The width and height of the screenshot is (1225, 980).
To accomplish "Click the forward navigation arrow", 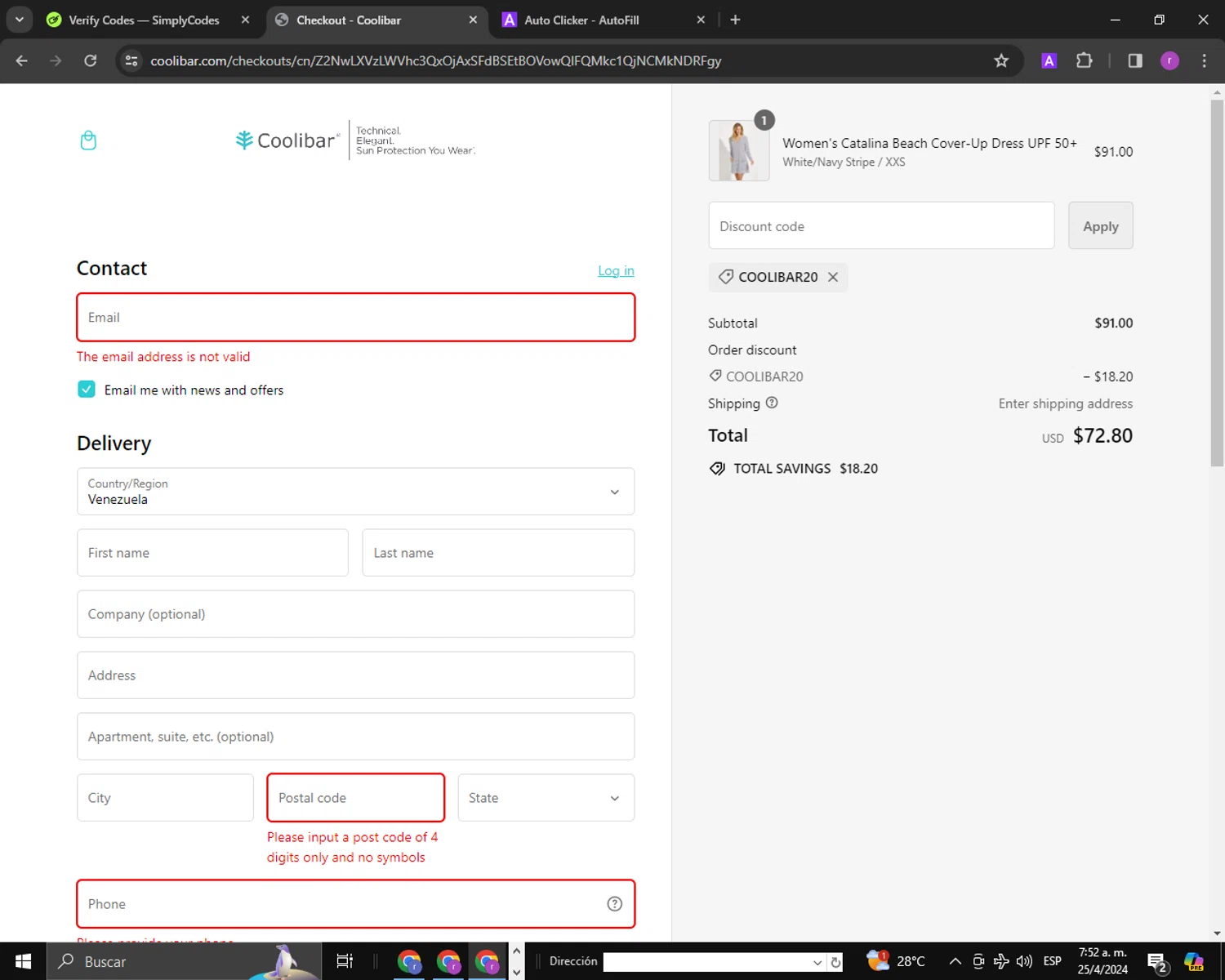I will (56, 60).
